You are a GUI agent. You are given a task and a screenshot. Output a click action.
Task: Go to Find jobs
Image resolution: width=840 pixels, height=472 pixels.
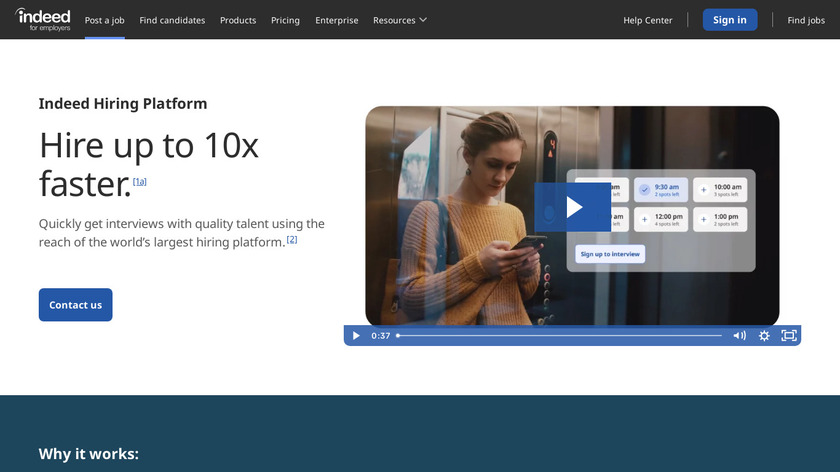click(806, 20)
